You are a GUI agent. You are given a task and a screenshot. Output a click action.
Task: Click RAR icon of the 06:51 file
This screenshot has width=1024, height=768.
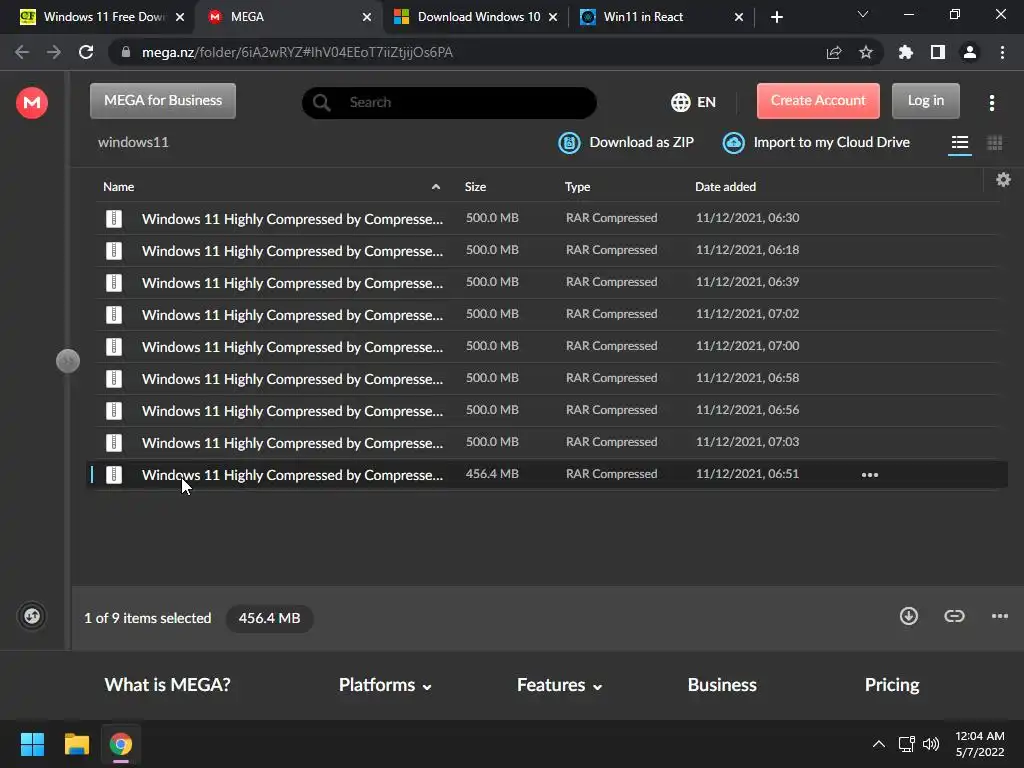[x=114, y=475]
